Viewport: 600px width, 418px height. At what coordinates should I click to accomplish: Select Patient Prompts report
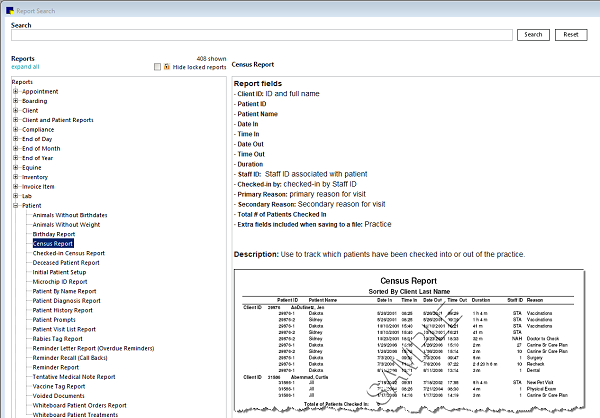pos(54,320)
